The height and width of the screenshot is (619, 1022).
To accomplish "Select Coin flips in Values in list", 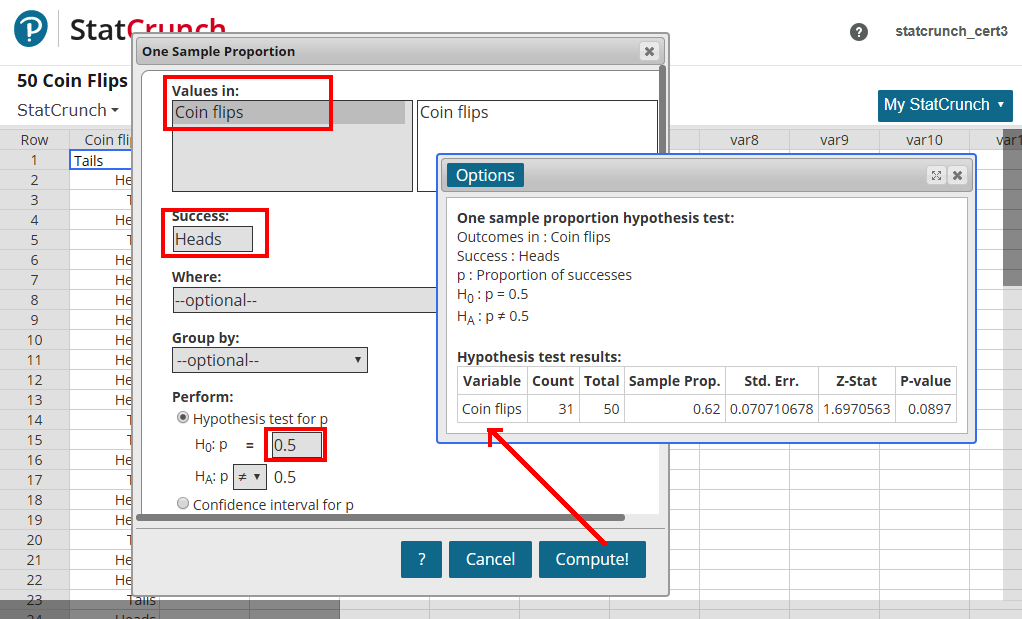I will [288, 113].
